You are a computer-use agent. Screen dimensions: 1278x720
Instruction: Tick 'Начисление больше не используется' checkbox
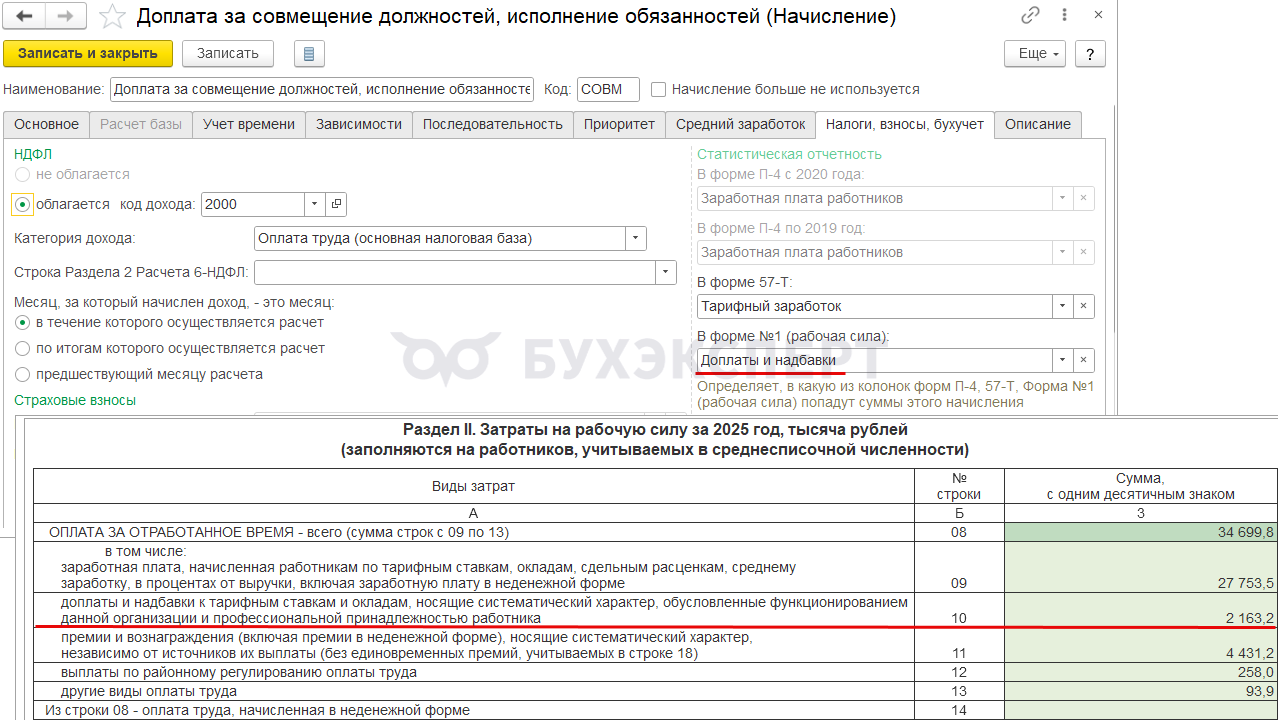coord(658,89)
